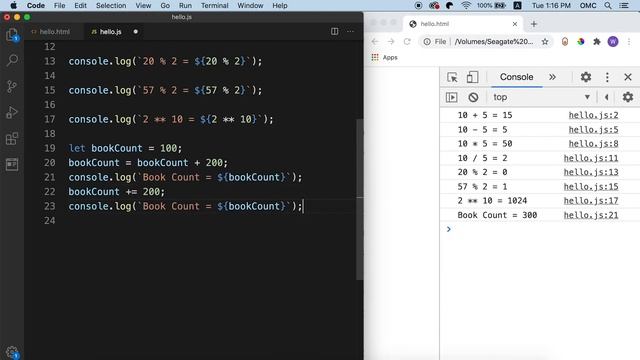This screenshot has width=640, height=360.
Task: Reload the hello.html page
Action: click(407, 42)
